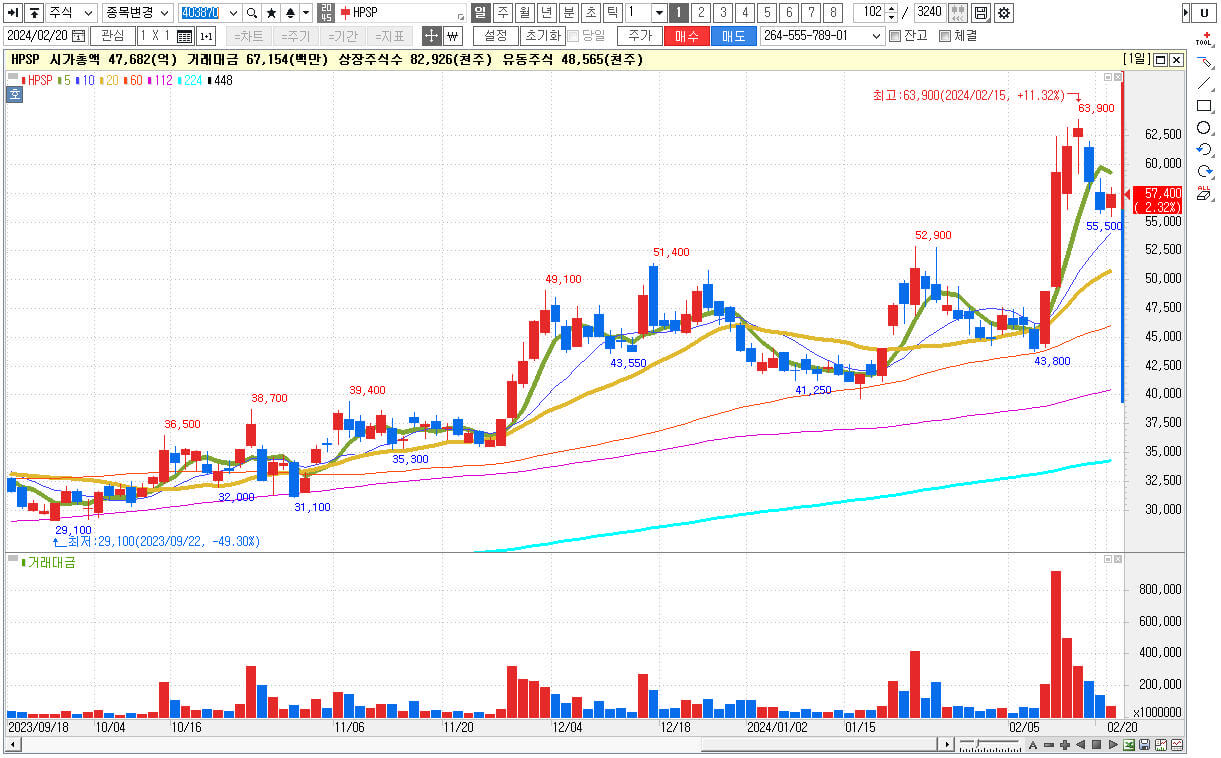1221x758 pixels.
Task: Click the redo arrow in drawing tools
Action: 1204,172
